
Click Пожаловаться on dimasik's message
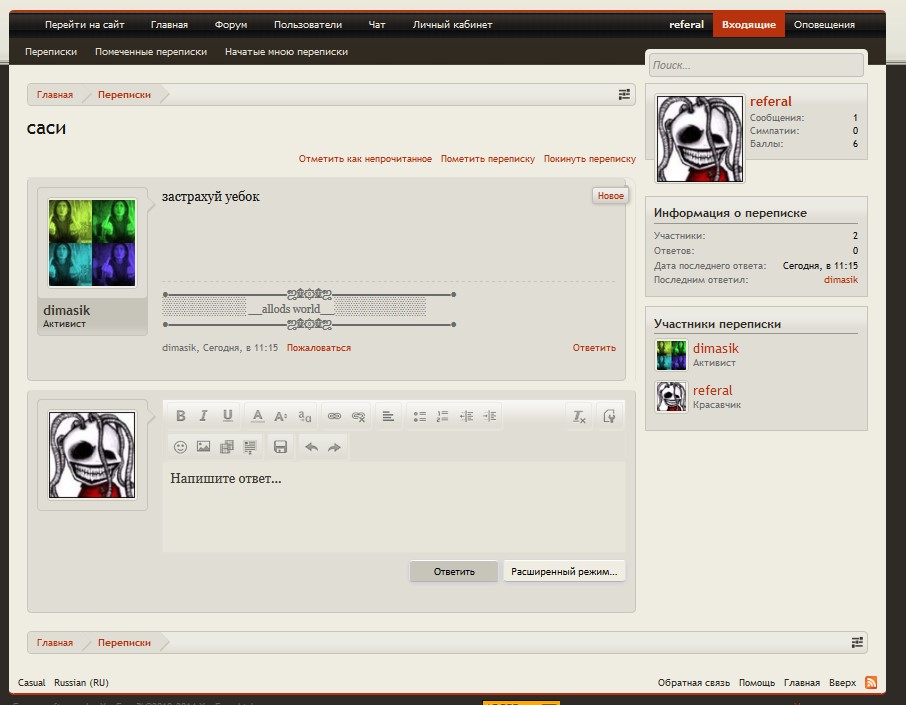point(318,347)
